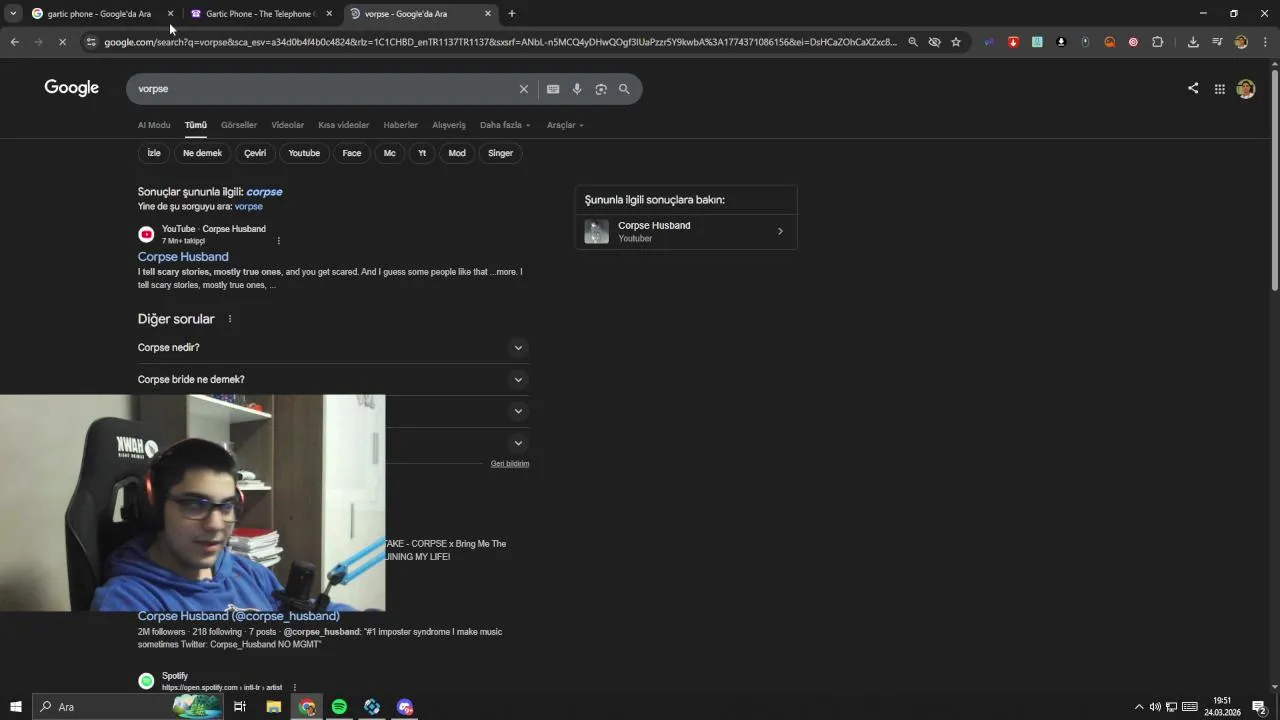Start voice search with the microphone icon
The image size is (1280, 720).
tap(577, 89)
